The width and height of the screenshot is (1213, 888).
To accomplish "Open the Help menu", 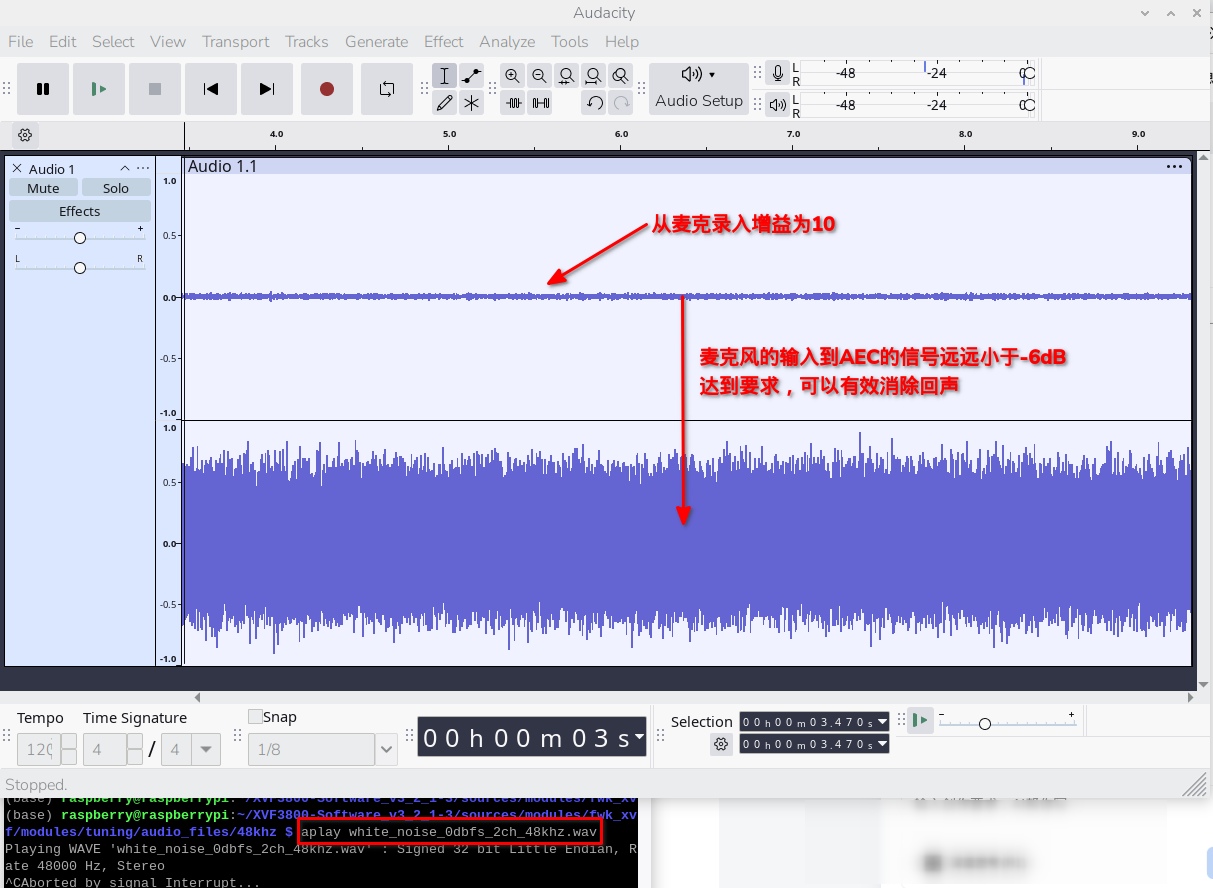I will [621, 41].
